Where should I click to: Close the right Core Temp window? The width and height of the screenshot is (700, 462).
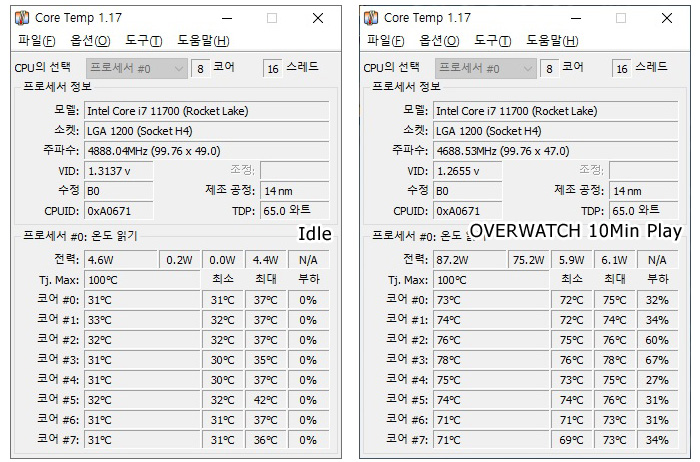point(667,18)
